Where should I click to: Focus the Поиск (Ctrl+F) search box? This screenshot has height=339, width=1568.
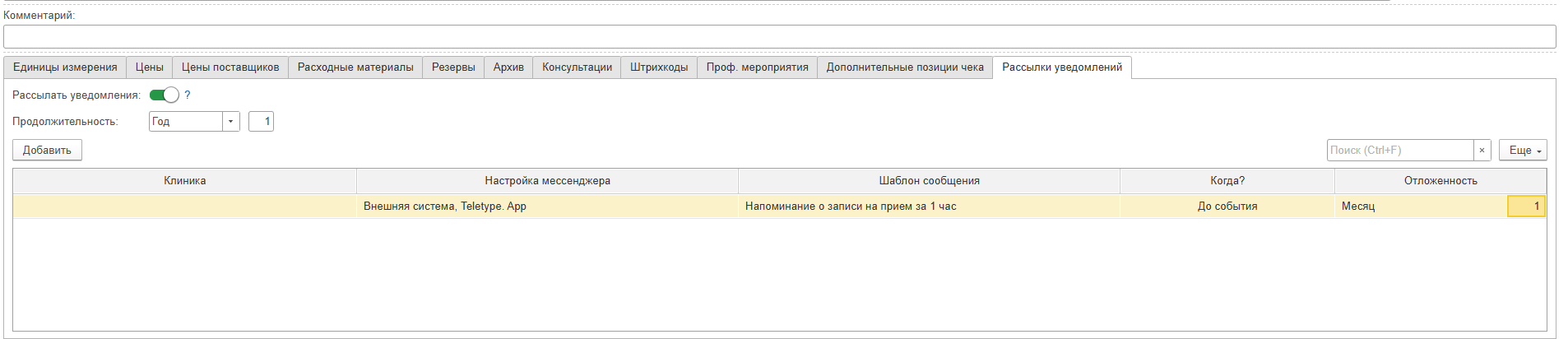[x=1399, y=151]
